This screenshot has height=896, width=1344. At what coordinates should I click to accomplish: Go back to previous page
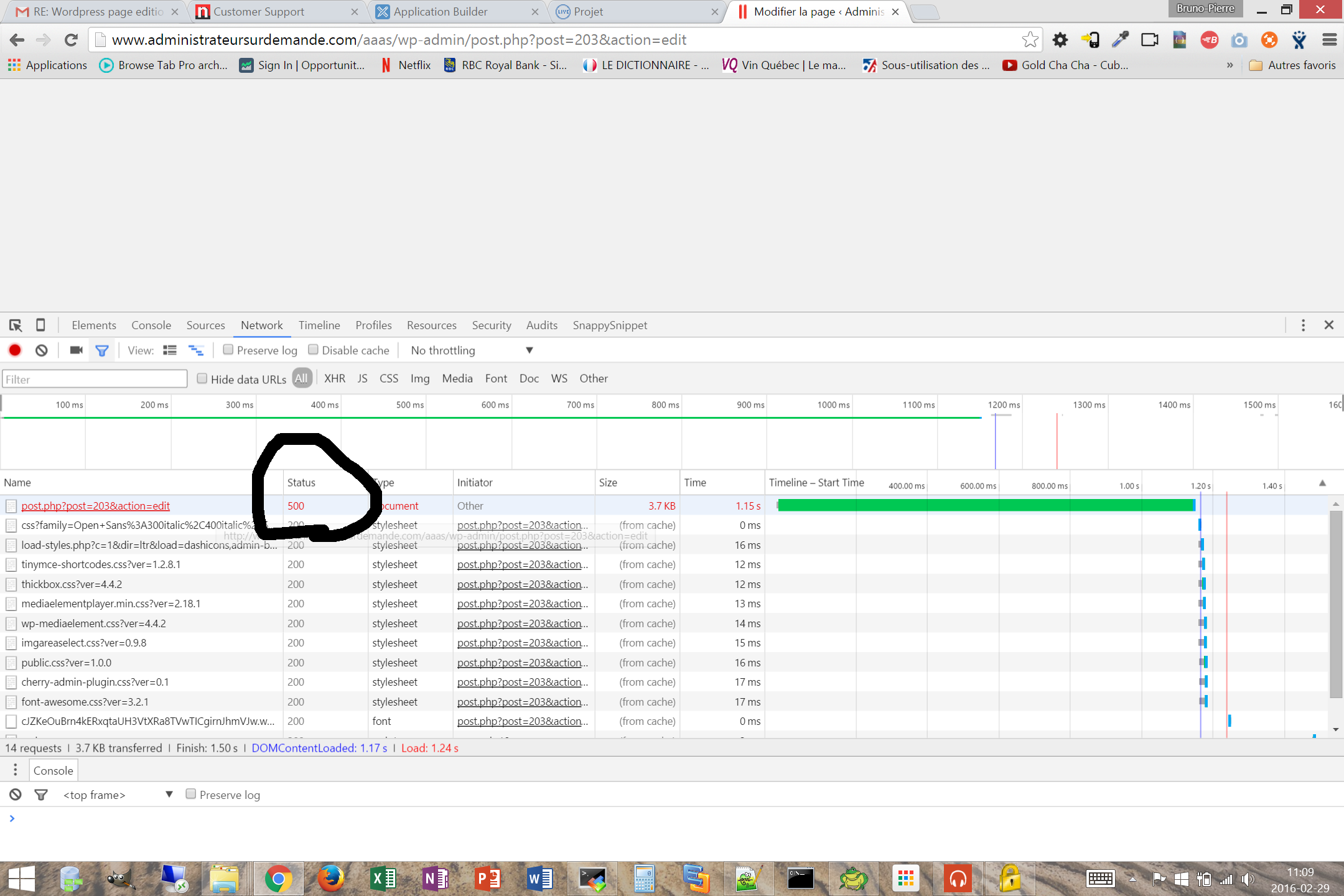[17, 40]
